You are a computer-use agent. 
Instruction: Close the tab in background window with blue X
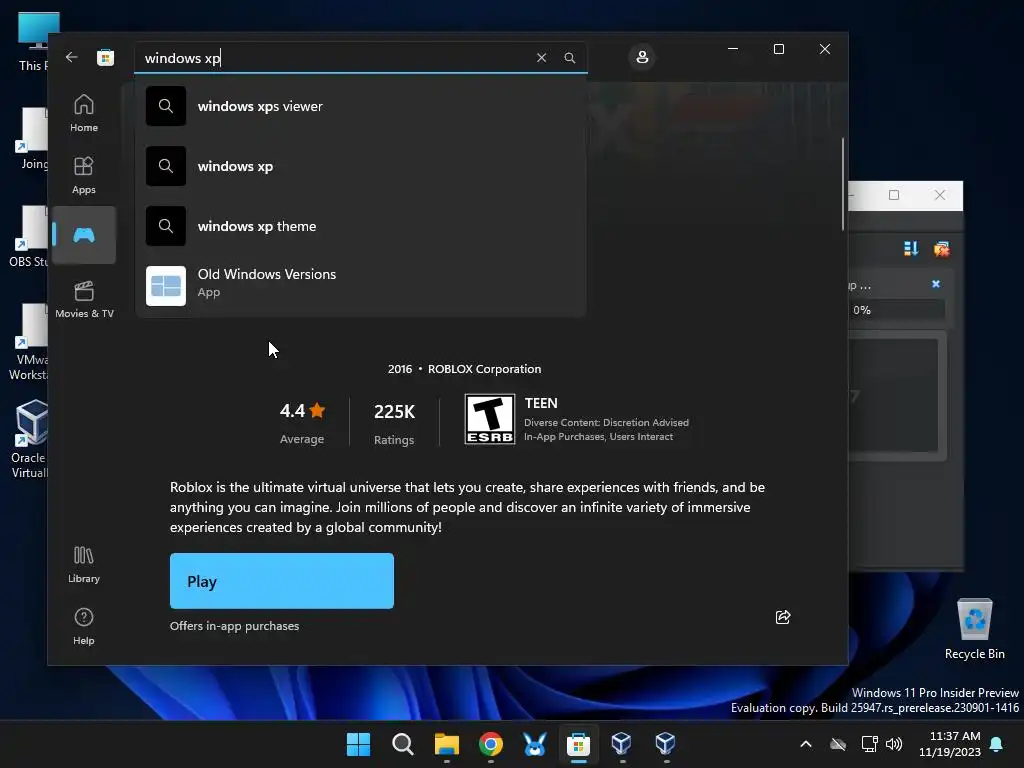click(x=936, y=284)
